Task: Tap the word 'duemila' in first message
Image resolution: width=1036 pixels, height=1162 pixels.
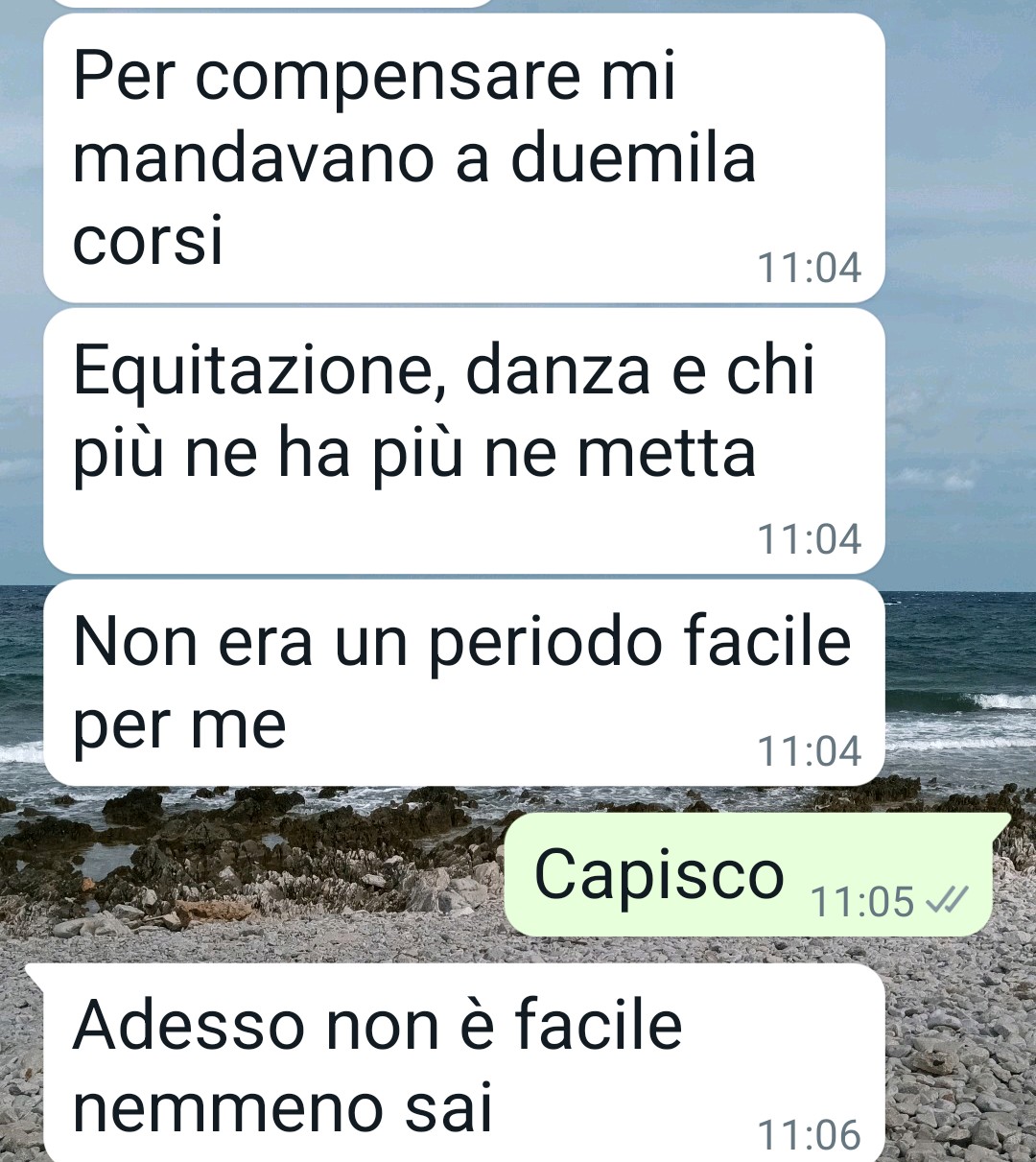Action: pos(633,159)
